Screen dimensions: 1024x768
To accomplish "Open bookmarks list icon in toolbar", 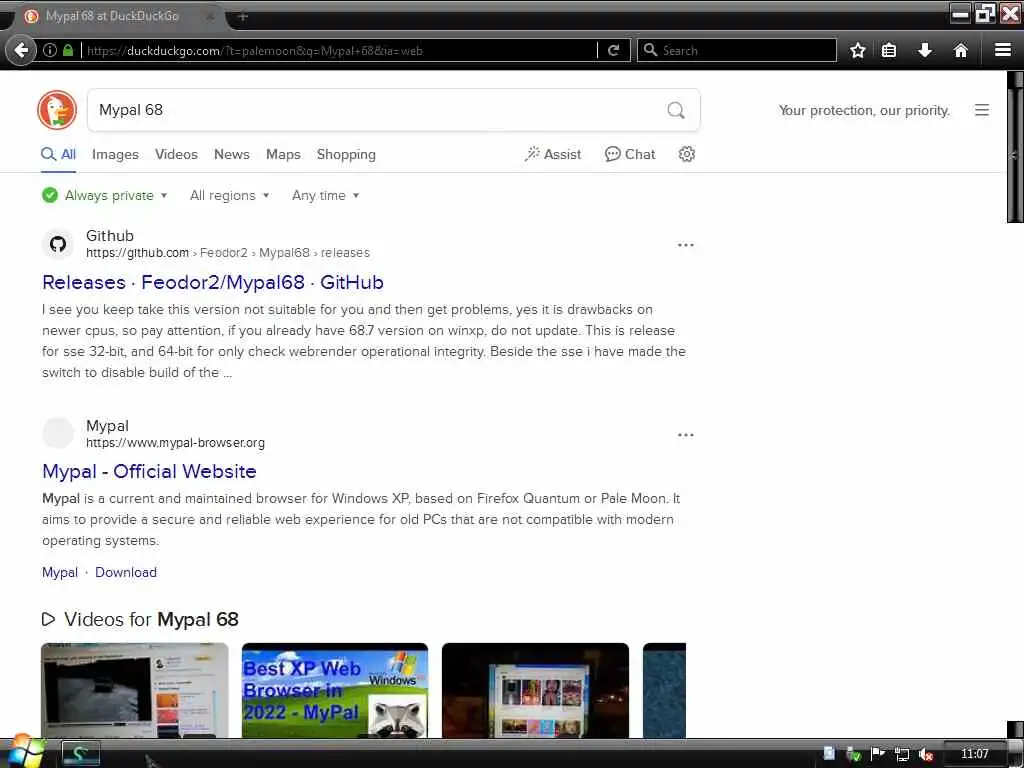I will [x=889, y=50].
